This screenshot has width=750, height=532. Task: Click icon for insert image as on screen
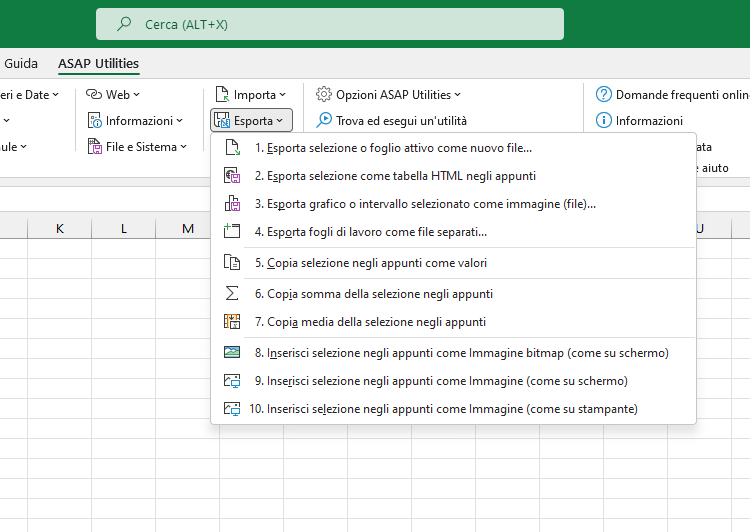[232, 381]
